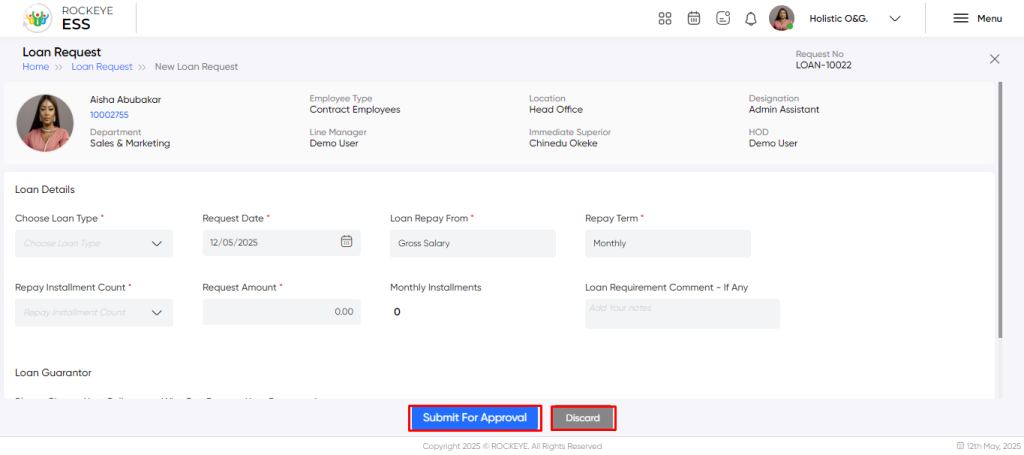1024x455 pixels.
Task: Click the Discard button
Action: (x=583, y=418)
